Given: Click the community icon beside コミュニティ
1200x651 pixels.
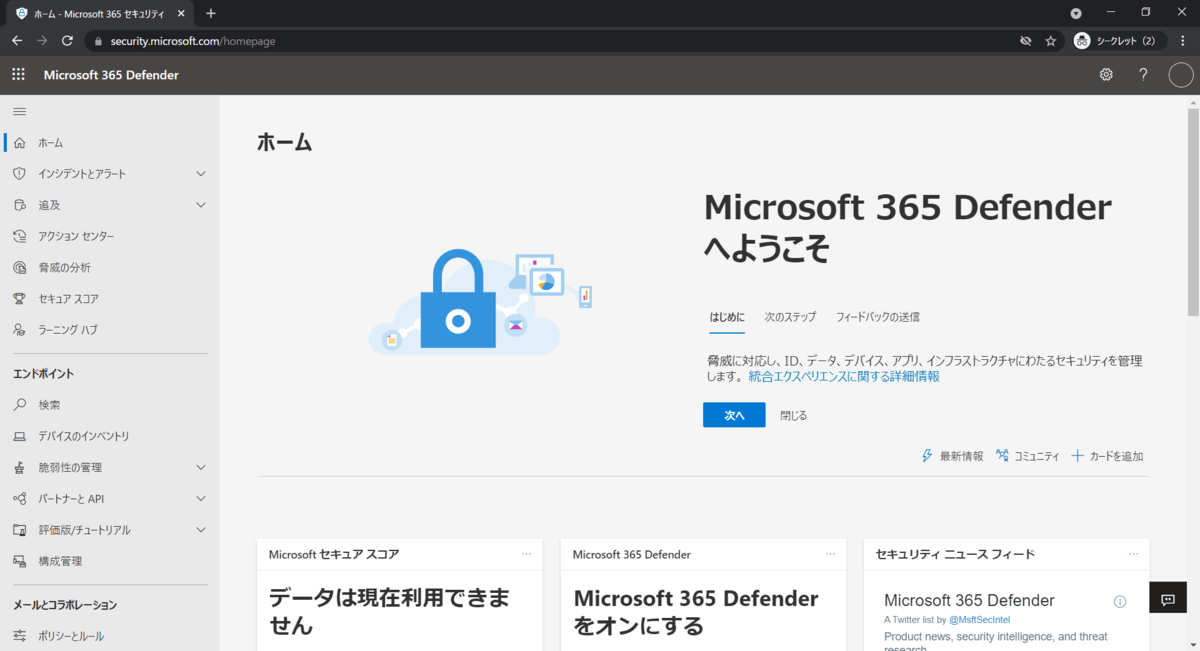Looking at the screenshot, I should point(1002,456).
